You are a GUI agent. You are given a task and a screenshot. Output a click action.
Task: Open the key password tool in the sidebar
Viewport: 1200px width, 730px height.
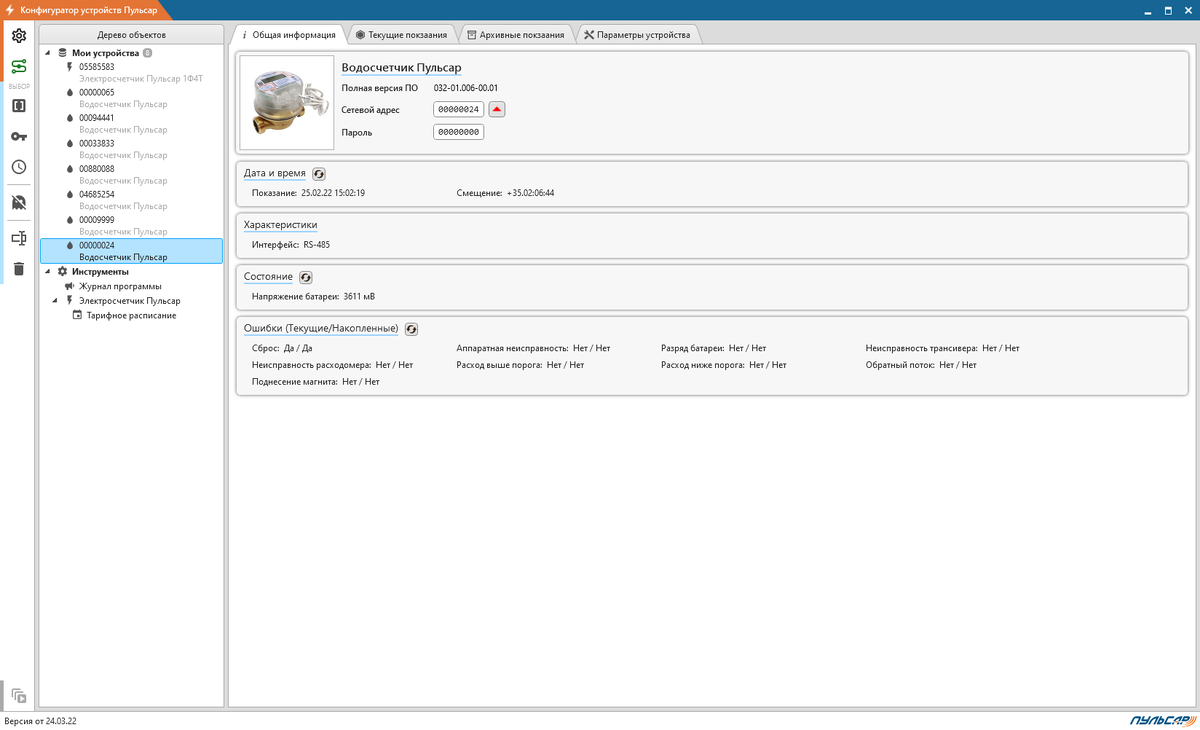pos(18,136)
